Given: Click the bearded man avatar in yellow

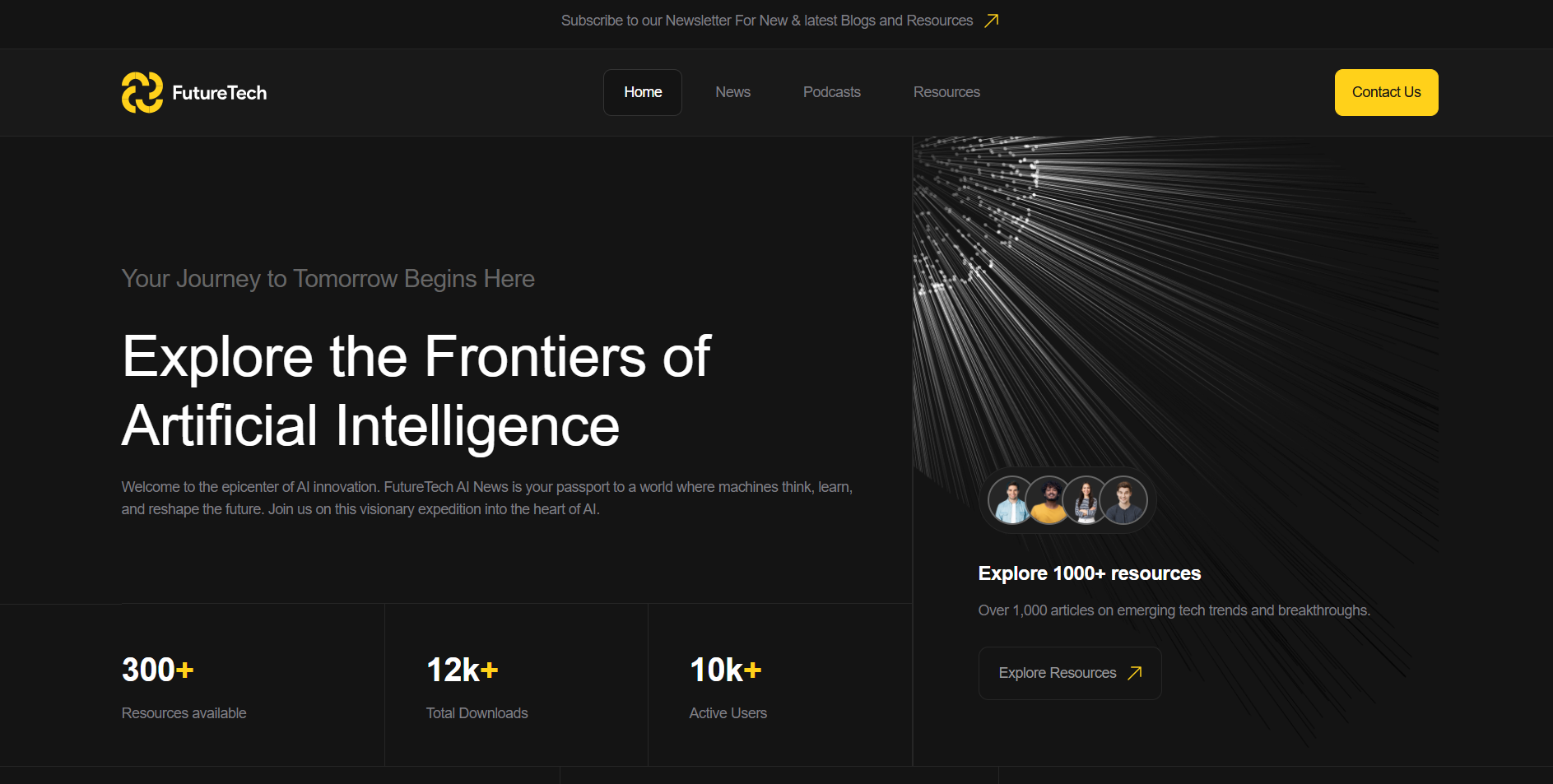Looking at the screenshot, I should coord(1049,500).
